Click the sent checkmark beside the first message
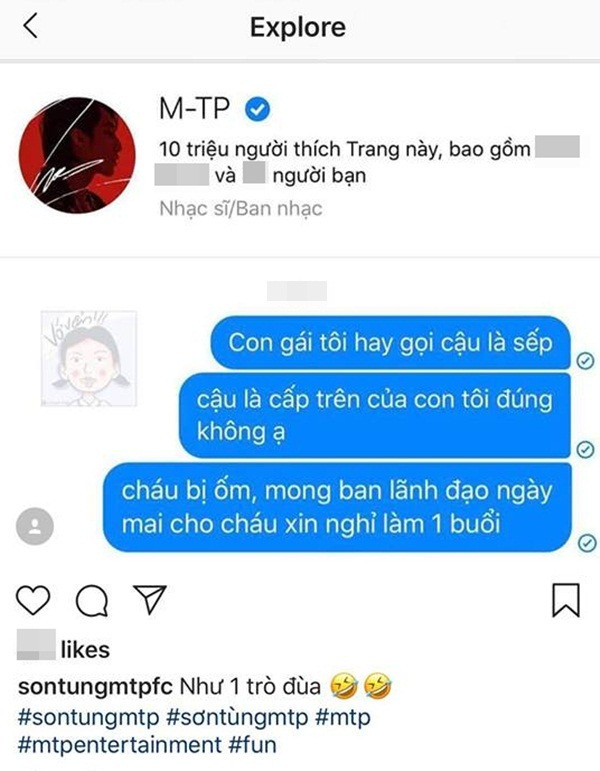The image size is (600, 771). pyautogui.click(x=585, y=361)
